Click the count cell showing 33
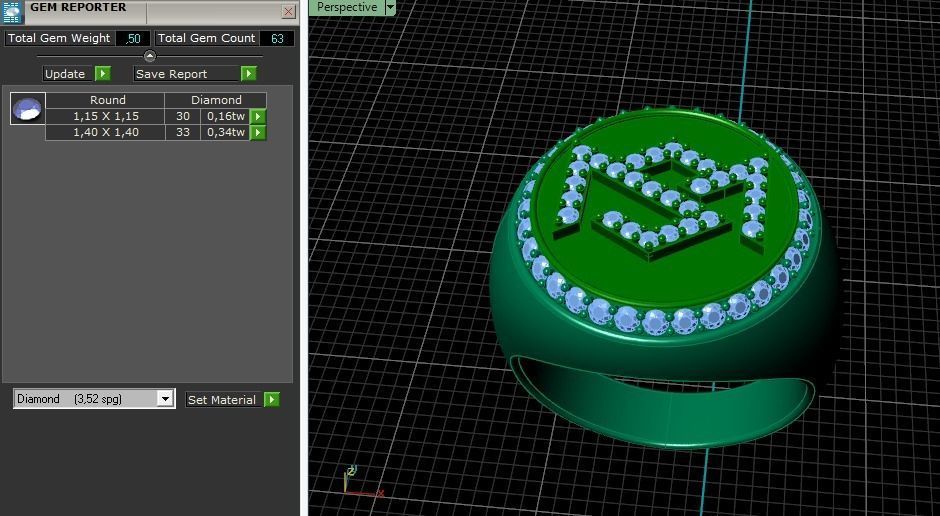The width and height of the screenshot is (940, 516). pos(183,132)
